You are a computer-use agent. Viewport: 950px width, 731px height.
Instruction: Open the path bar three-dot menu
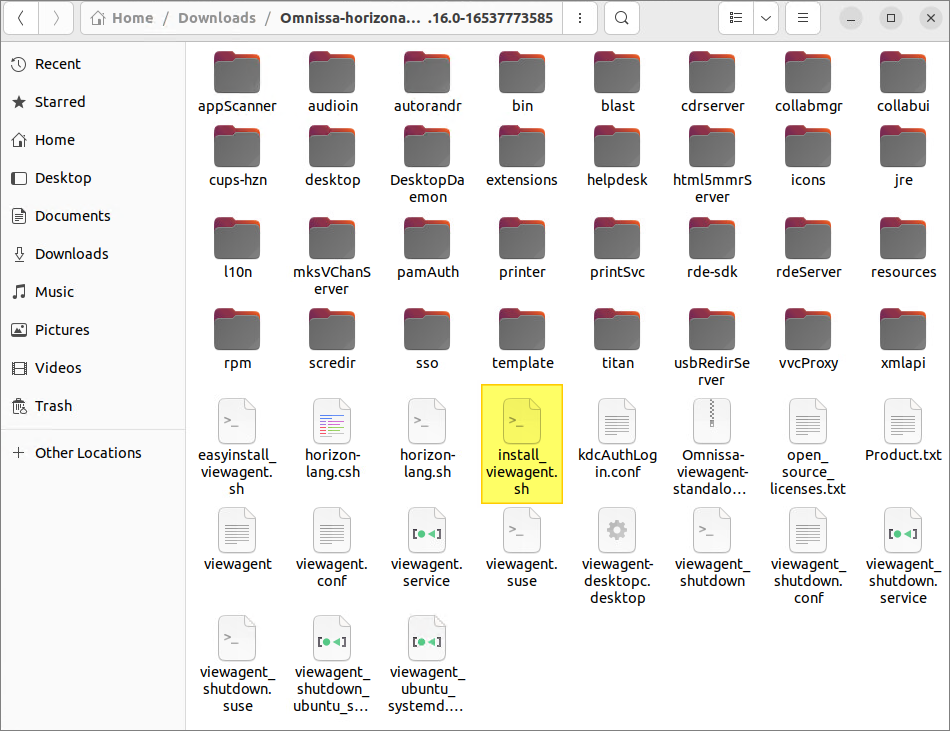581,18
